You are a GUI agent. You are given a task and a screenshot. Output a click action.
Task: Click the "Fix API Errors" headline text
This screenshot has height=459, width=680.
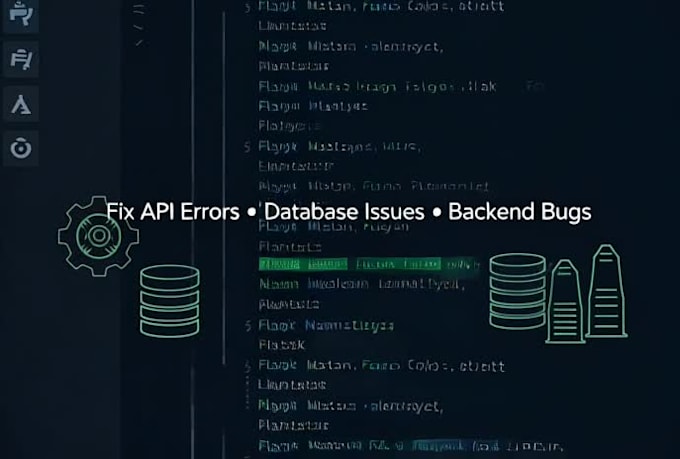(173, 212)
